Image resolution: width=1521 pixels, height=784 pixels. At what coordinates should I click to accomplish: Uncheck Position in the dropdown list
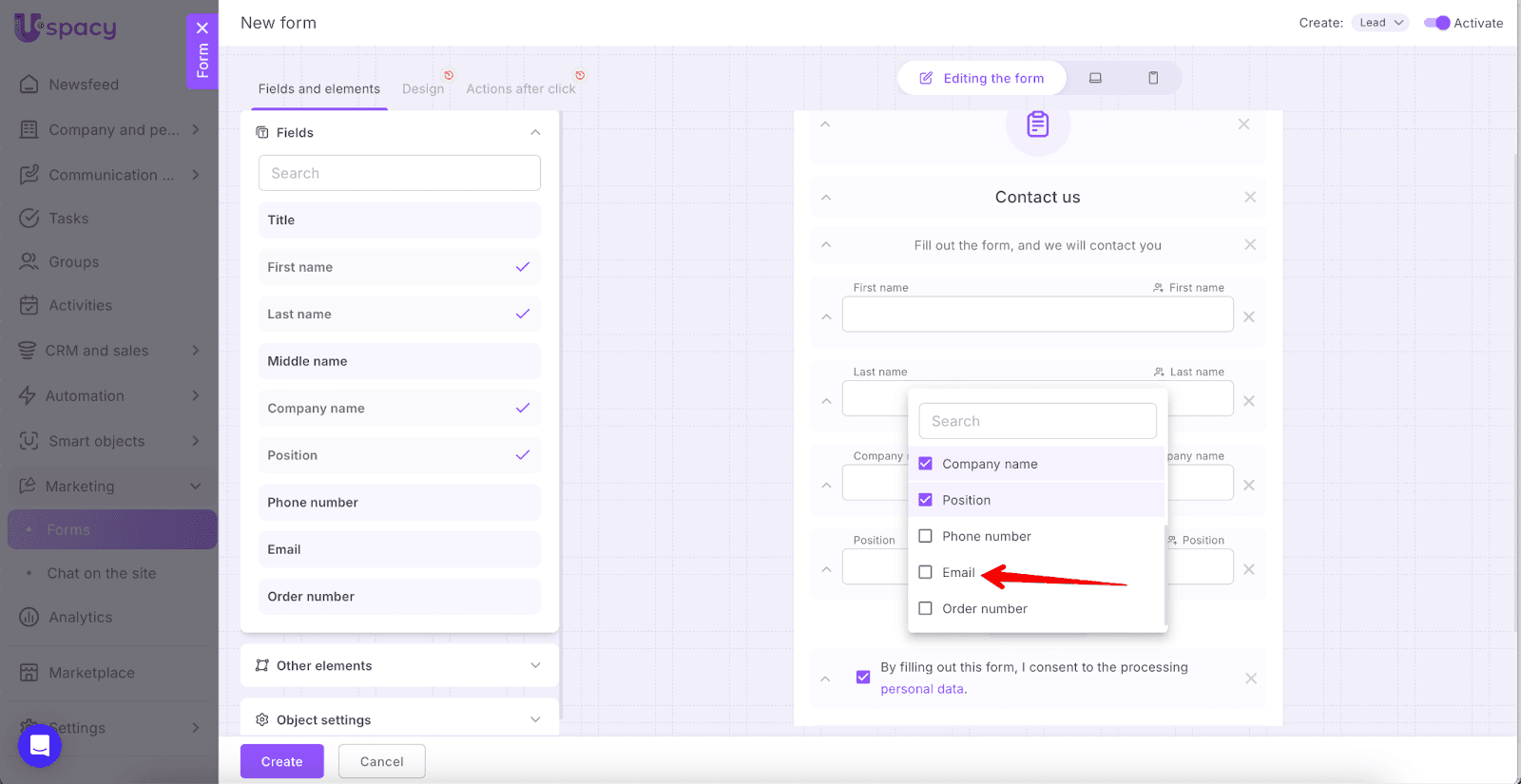(925, 500)
